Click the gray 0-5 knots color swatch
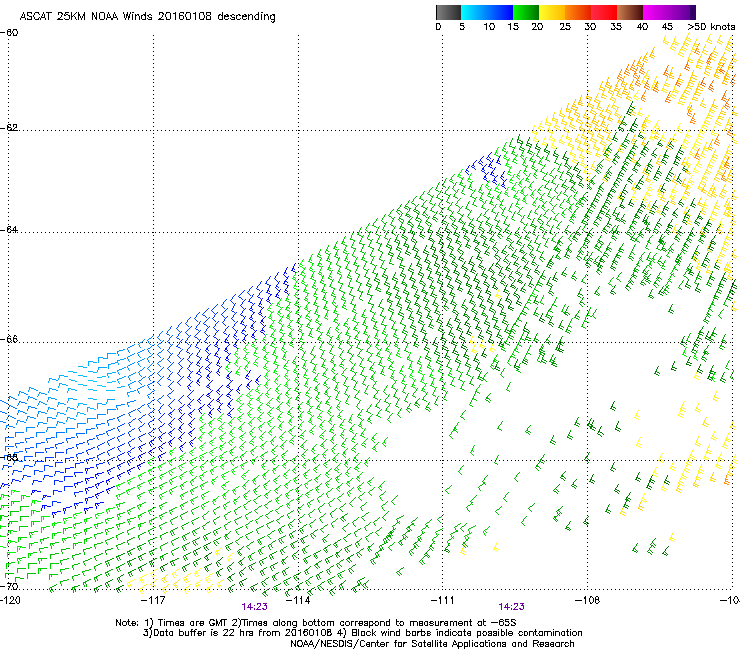The image size is (740, 650). 448,12
